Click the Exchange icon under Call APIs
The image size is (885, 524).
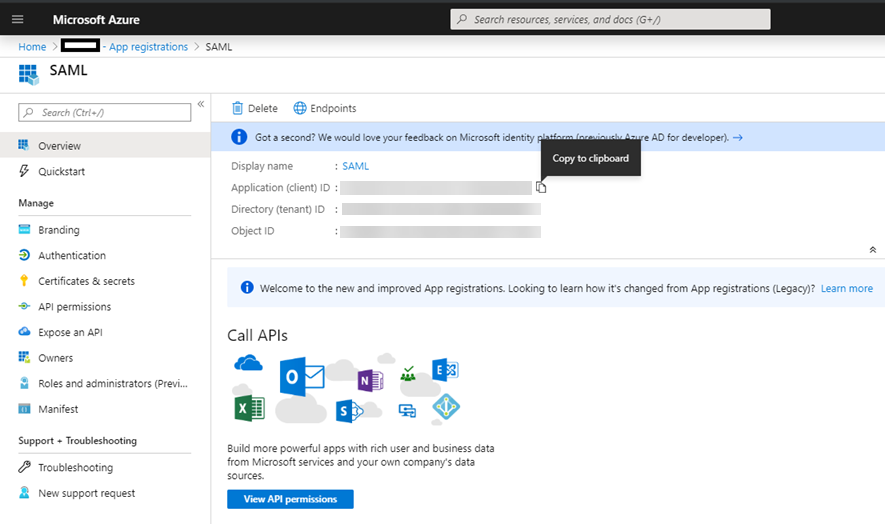(x=445, y=370)
